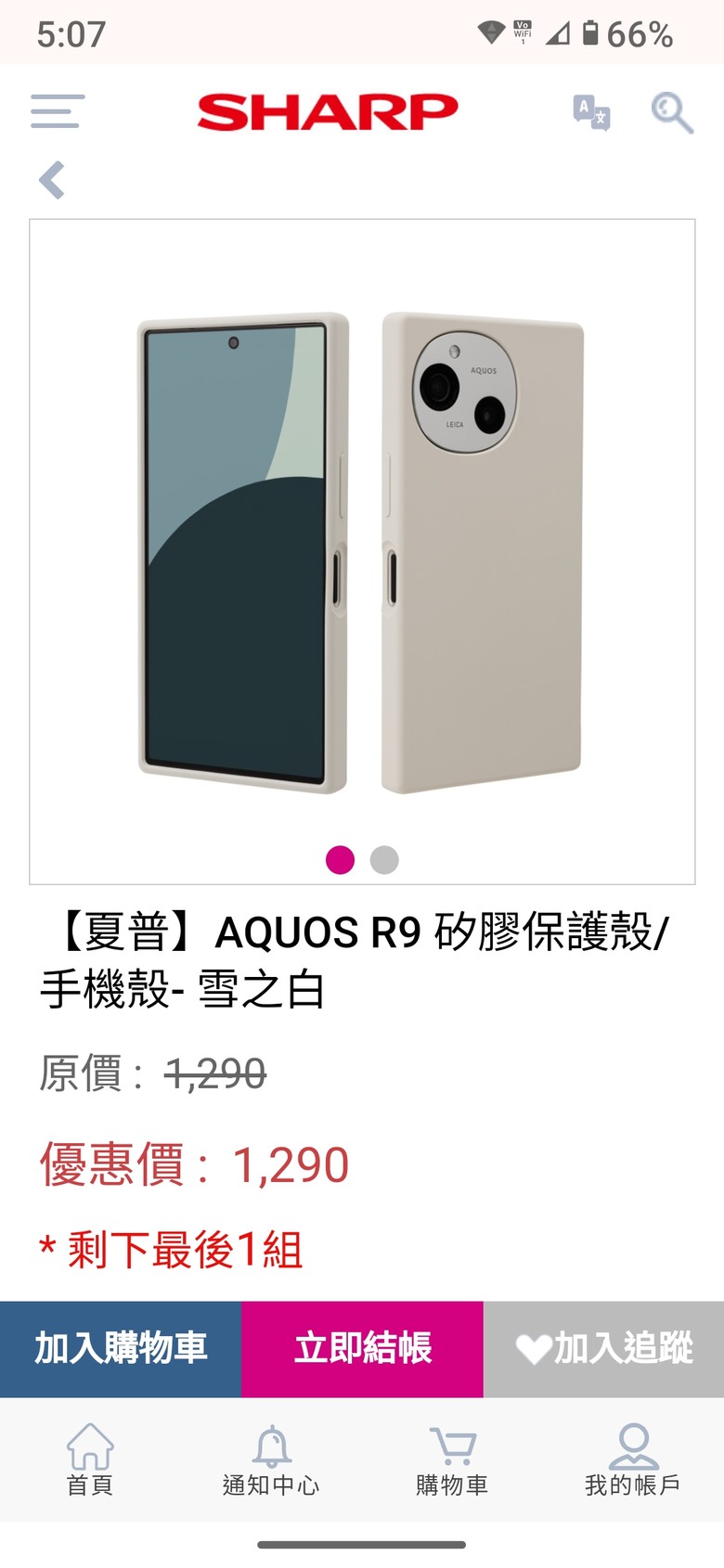
Task: Open the search magnifier icon
Action: [672, 112]
